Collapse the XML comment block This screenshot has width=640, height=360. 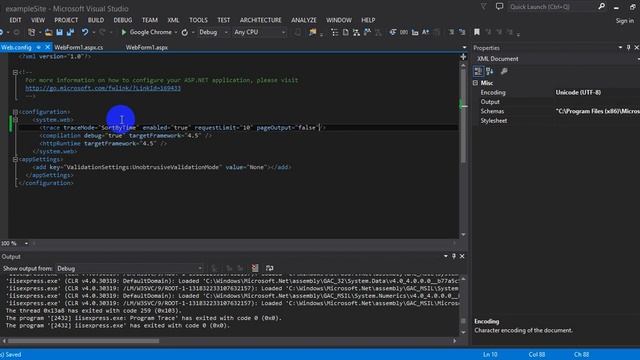click(x=15, y=72)
